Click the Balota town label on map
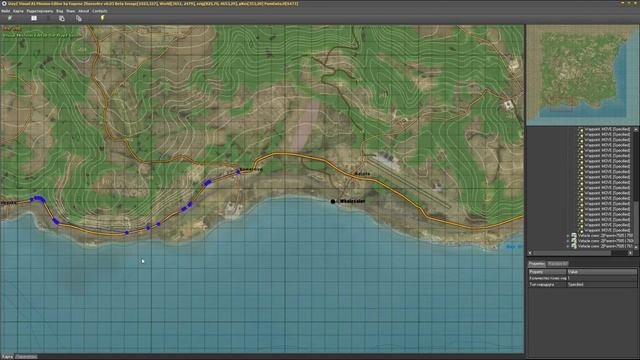 (x=362, y=174)
